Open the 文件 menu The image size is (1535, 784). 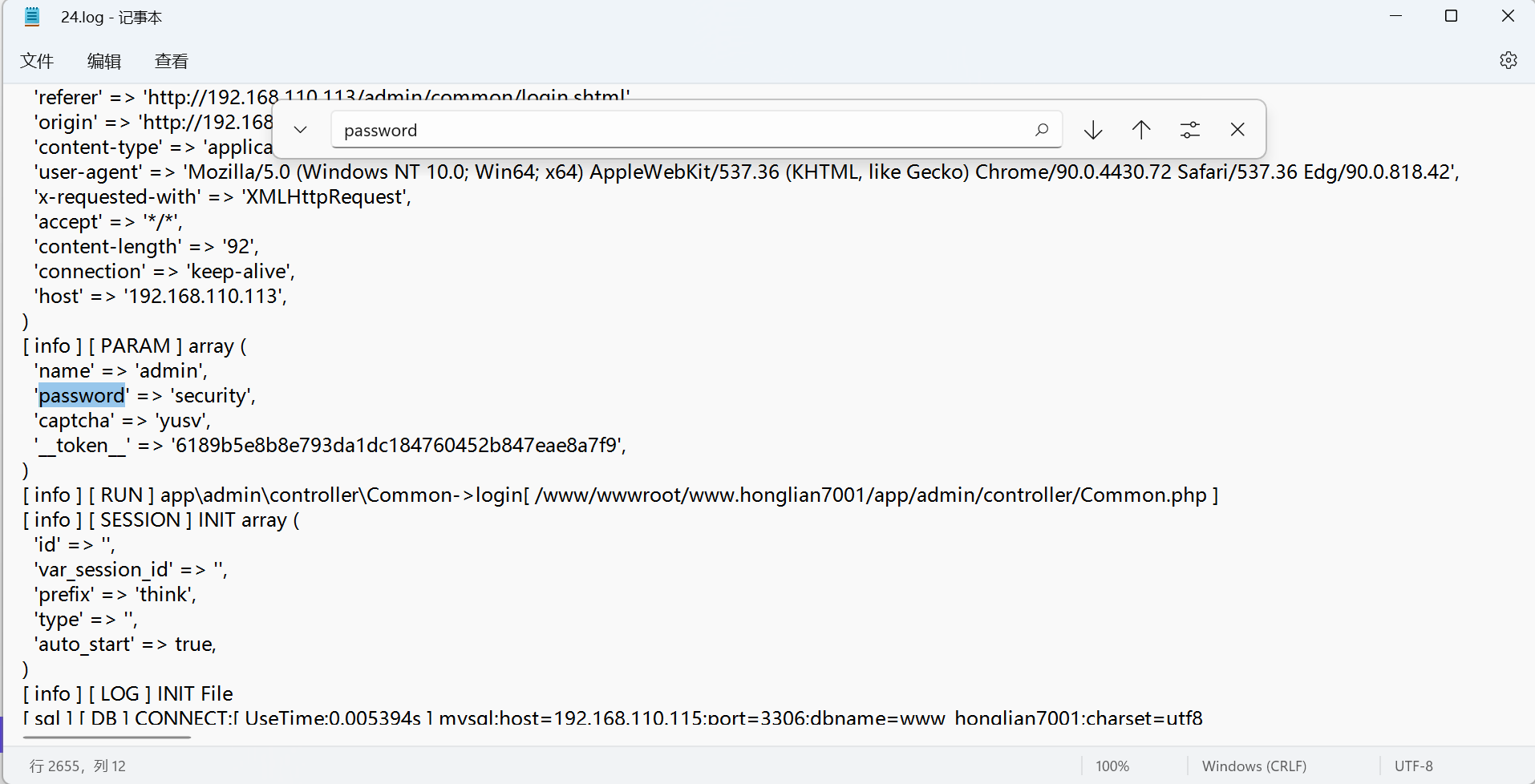pyautogui.click(x=37, y=61)
